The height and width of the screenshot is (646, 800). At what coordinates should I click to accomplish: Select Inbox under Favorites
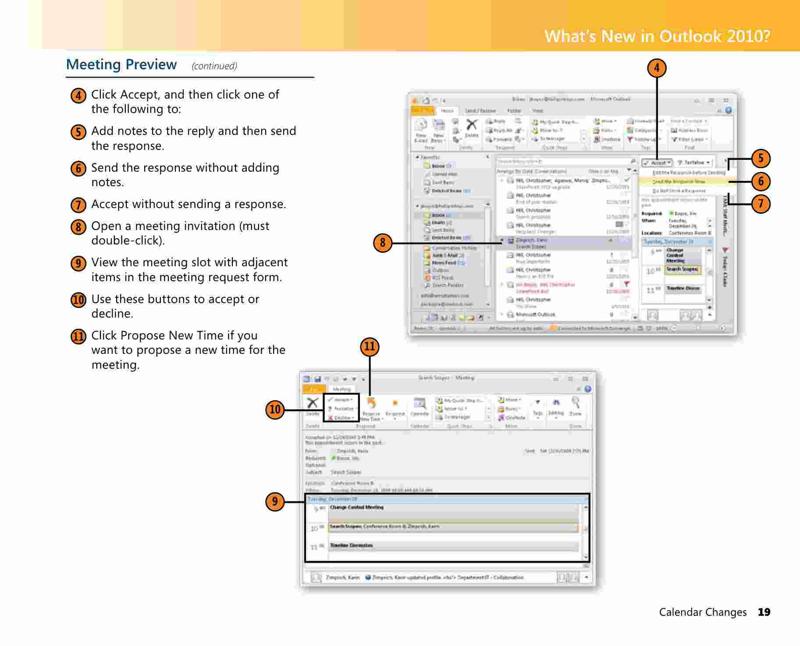[x=438, y=166]
